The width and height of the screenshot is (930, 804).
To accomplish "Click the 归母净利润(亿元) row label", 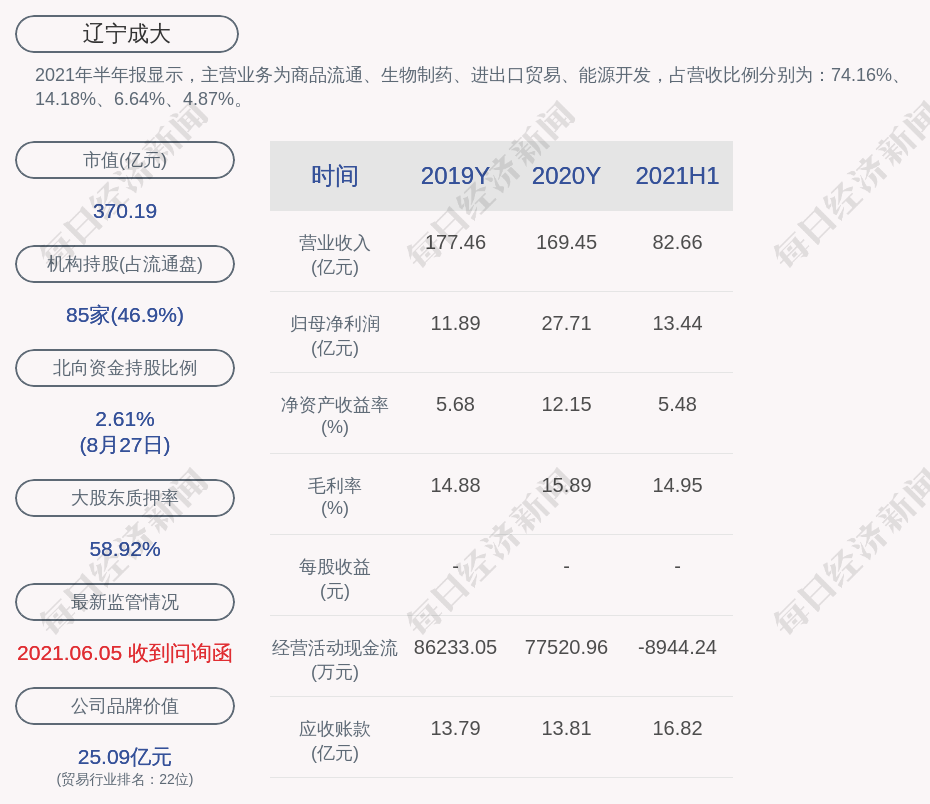I will pos(335,336).
